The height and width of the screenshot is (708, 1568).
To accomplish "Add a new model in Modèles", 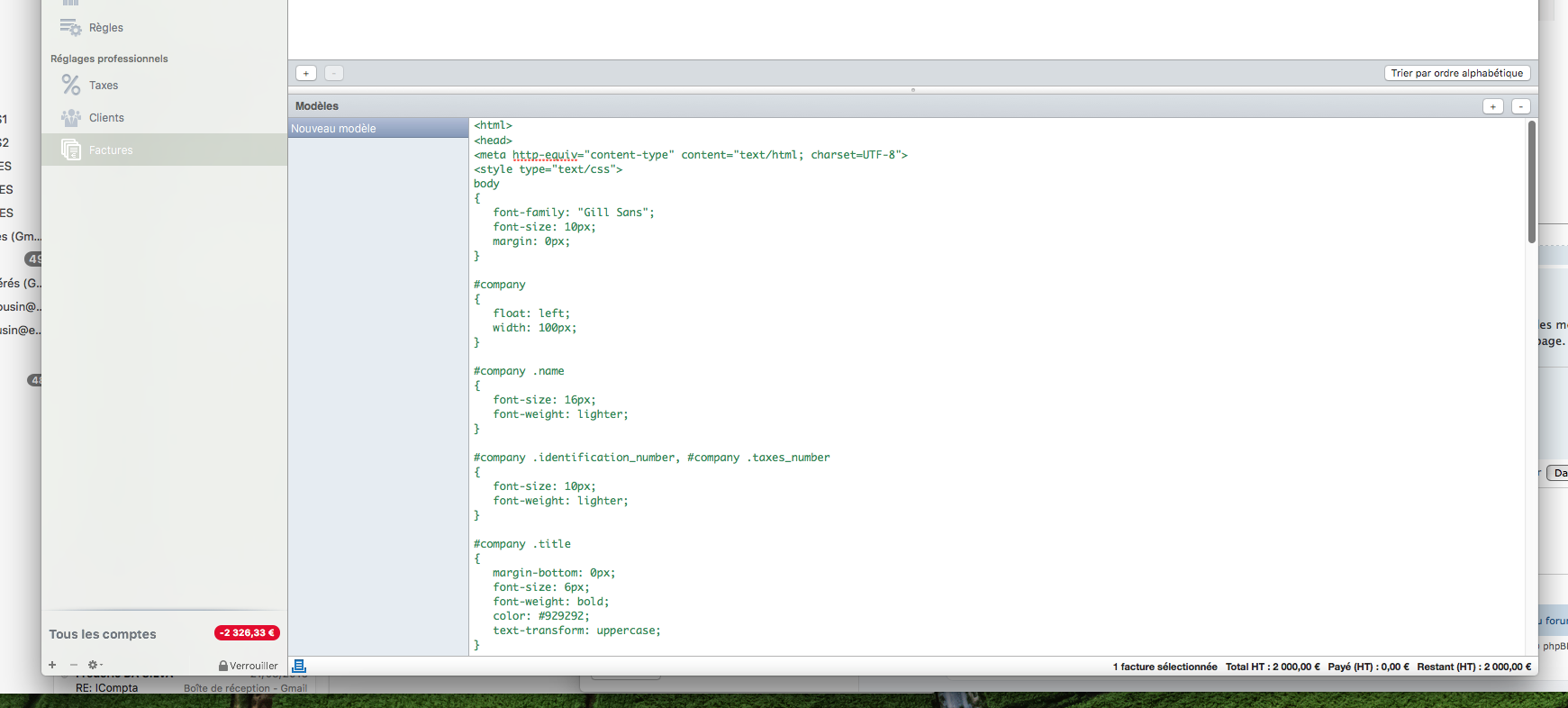I will coord(1493,106).
